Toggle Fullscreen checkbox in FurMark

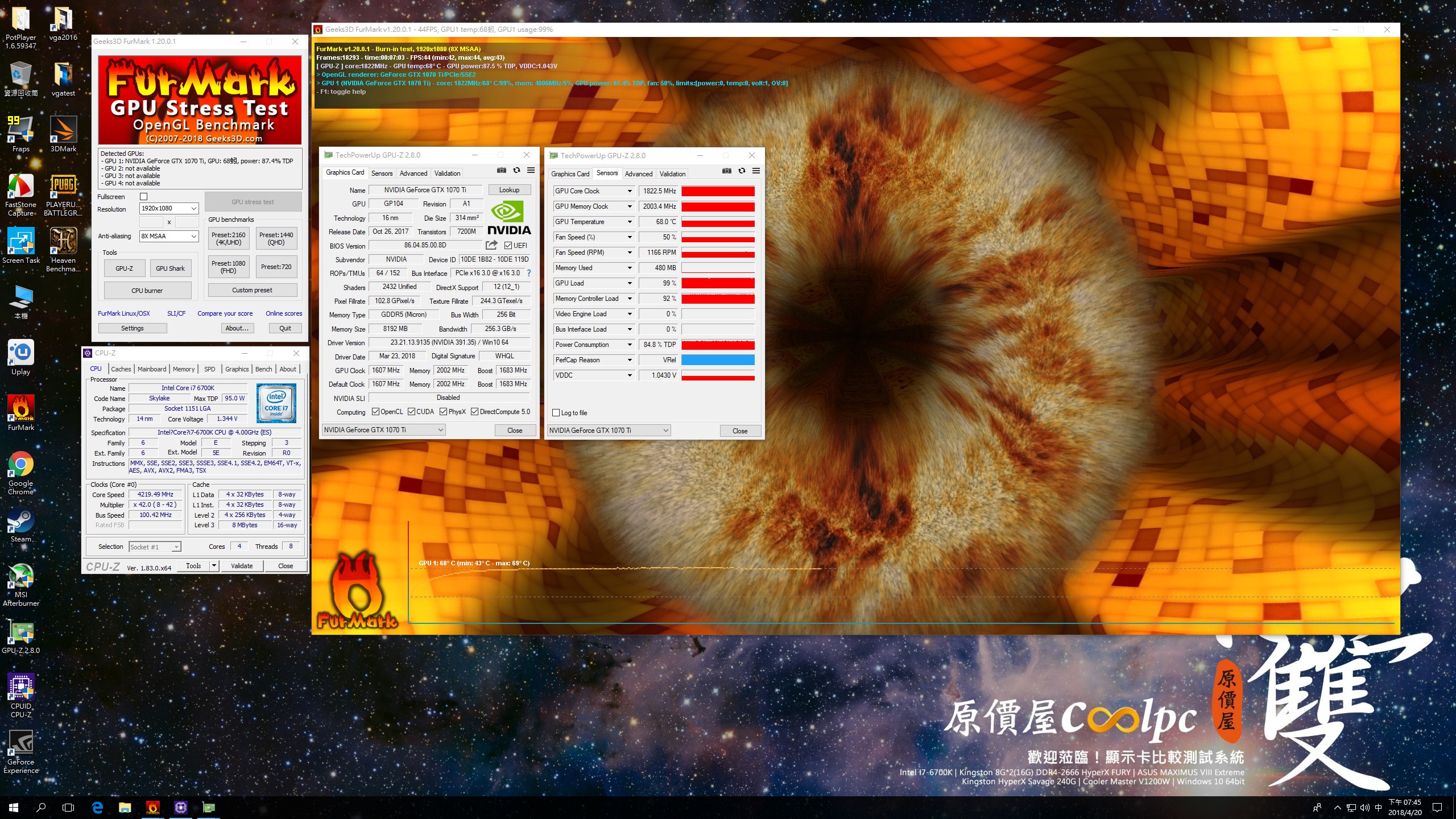[x=144, y=197]
